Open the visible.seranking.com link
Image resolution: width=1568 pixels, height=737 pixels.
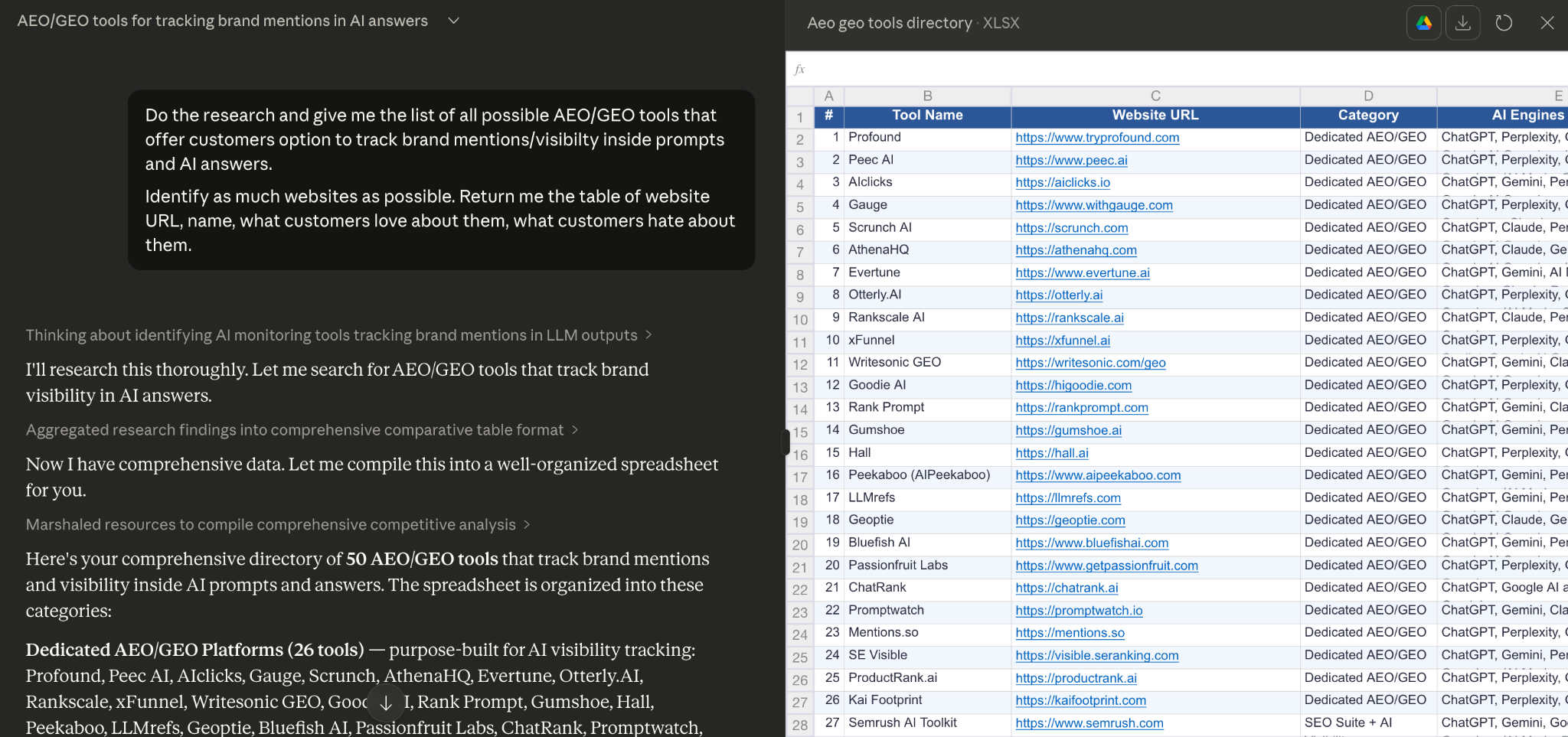tap(1097, 656)
